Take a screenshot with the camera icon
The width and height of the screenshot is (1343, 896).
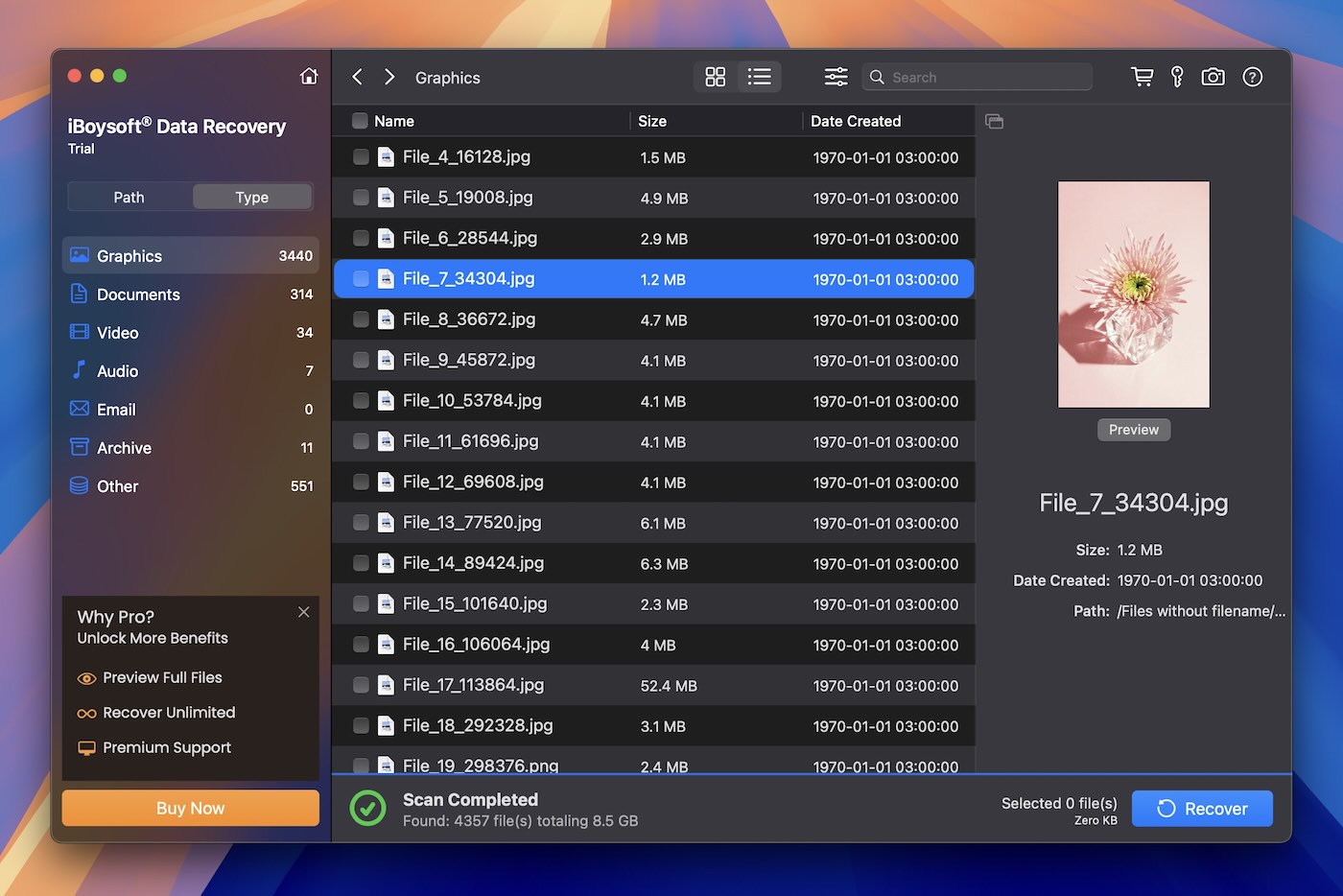pos(1213,77)
